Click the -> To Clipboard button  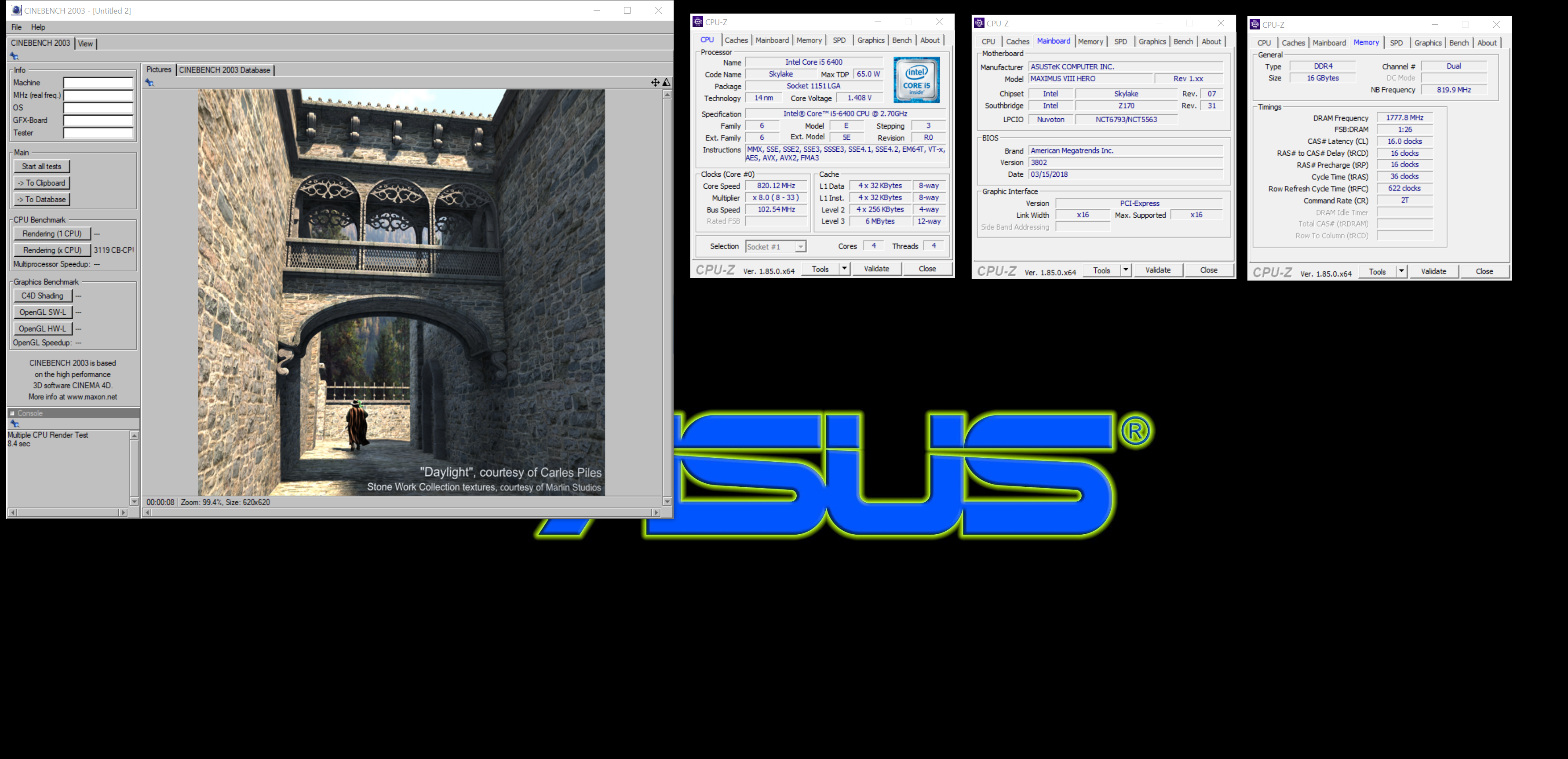click(41, 182)
